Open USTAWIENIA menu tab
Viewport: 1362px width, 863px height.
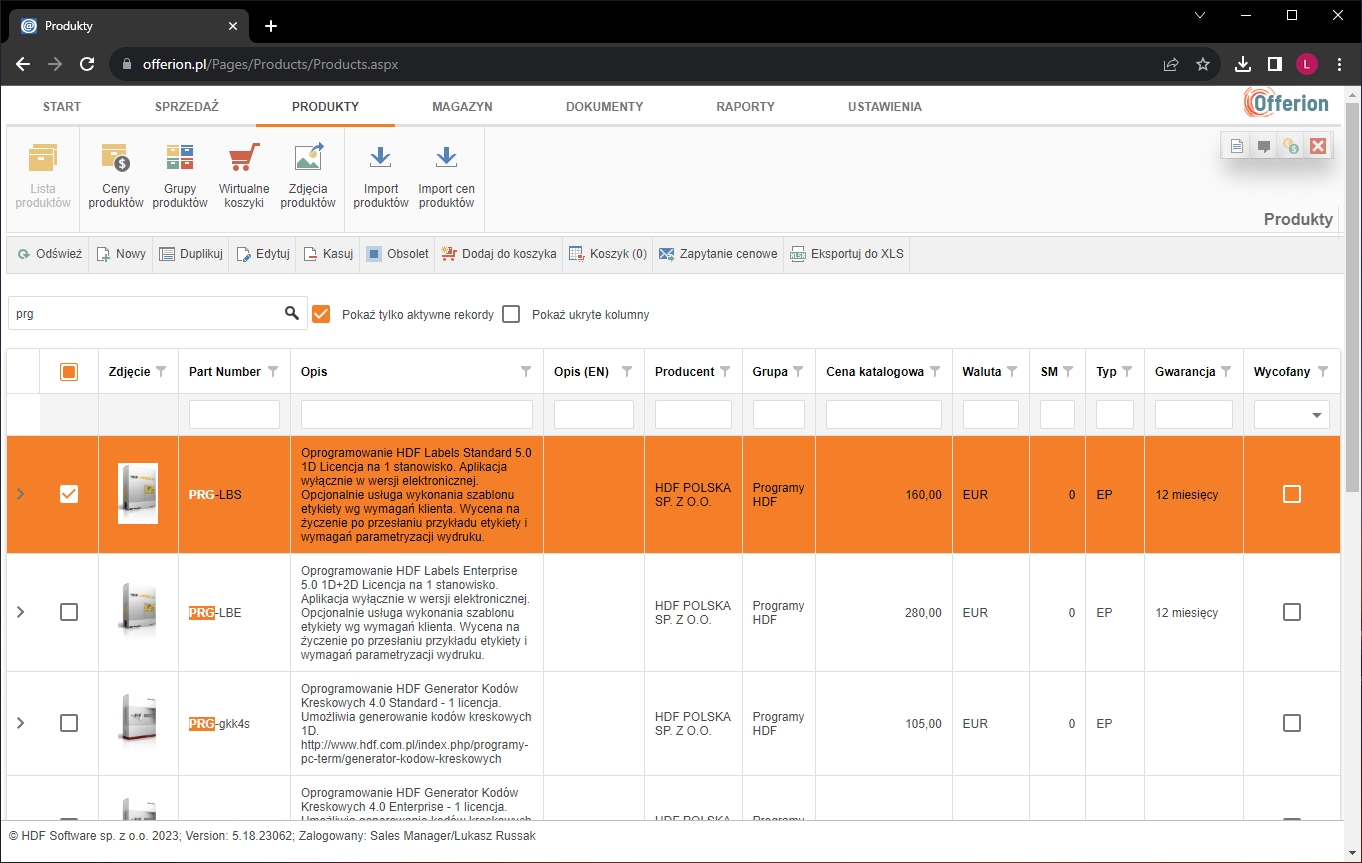pyautogui.click(x=885, y=106)
